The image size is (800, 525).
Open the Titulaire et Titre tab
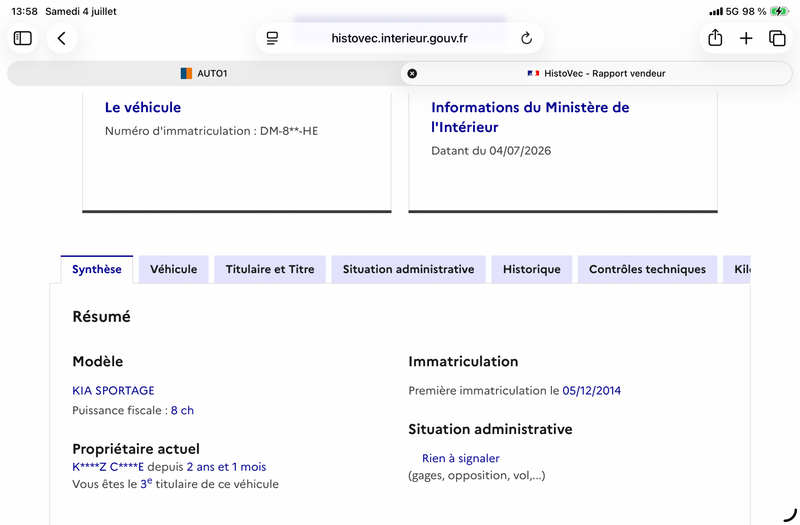270,269
